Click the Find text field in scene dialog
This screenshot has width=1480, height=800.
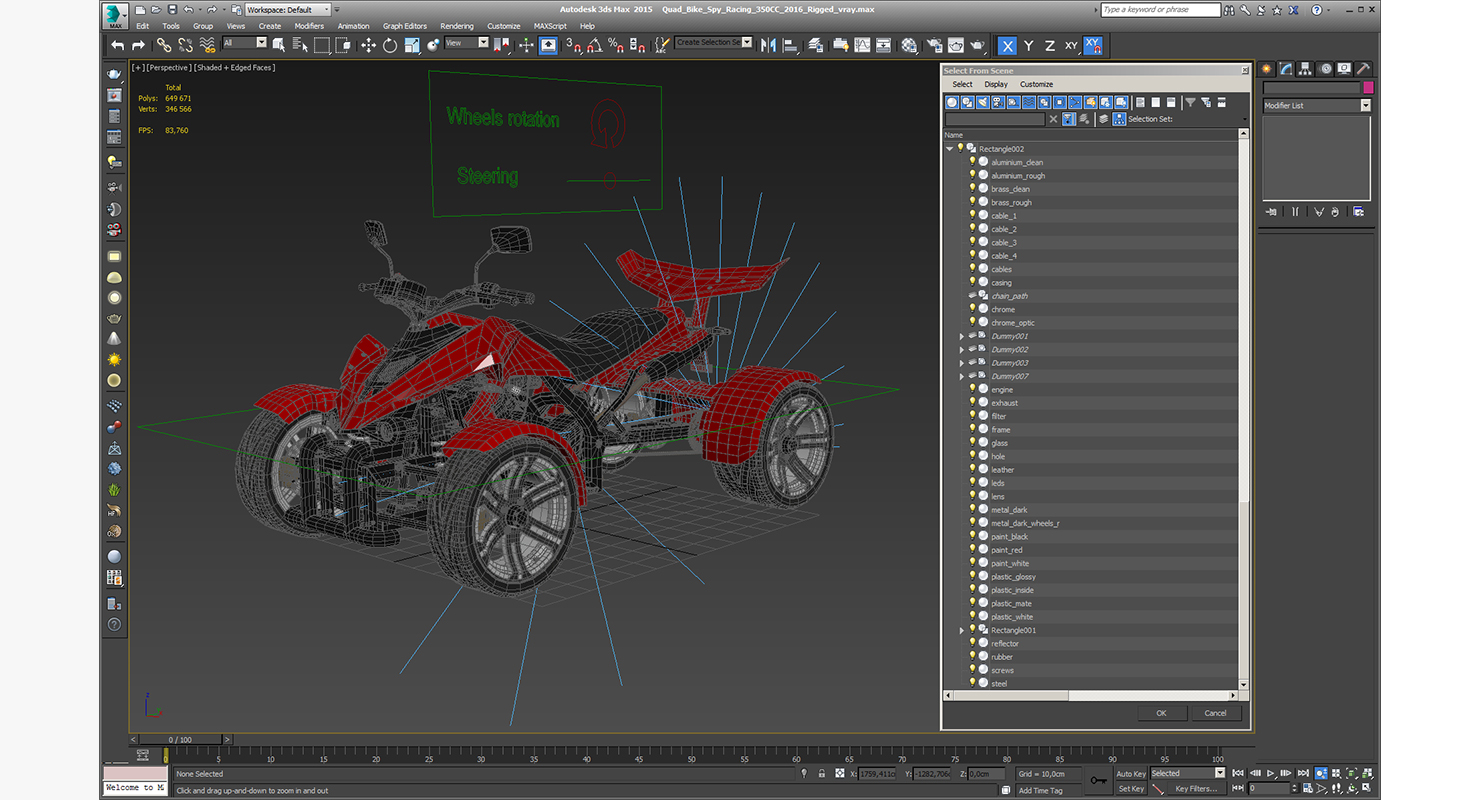[995, 119]
